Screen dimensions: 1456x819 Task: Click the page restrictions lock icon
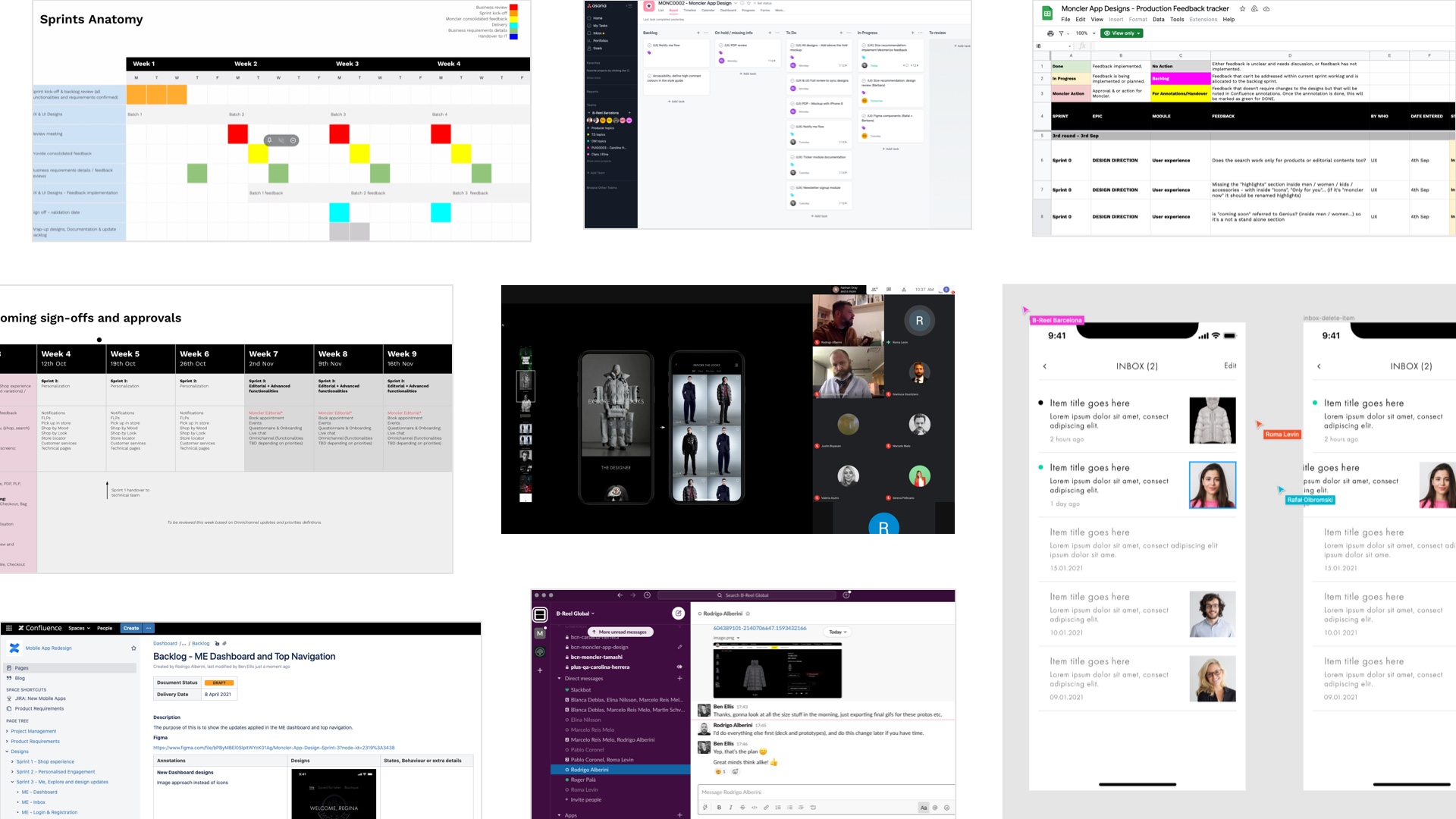[217, 643]
